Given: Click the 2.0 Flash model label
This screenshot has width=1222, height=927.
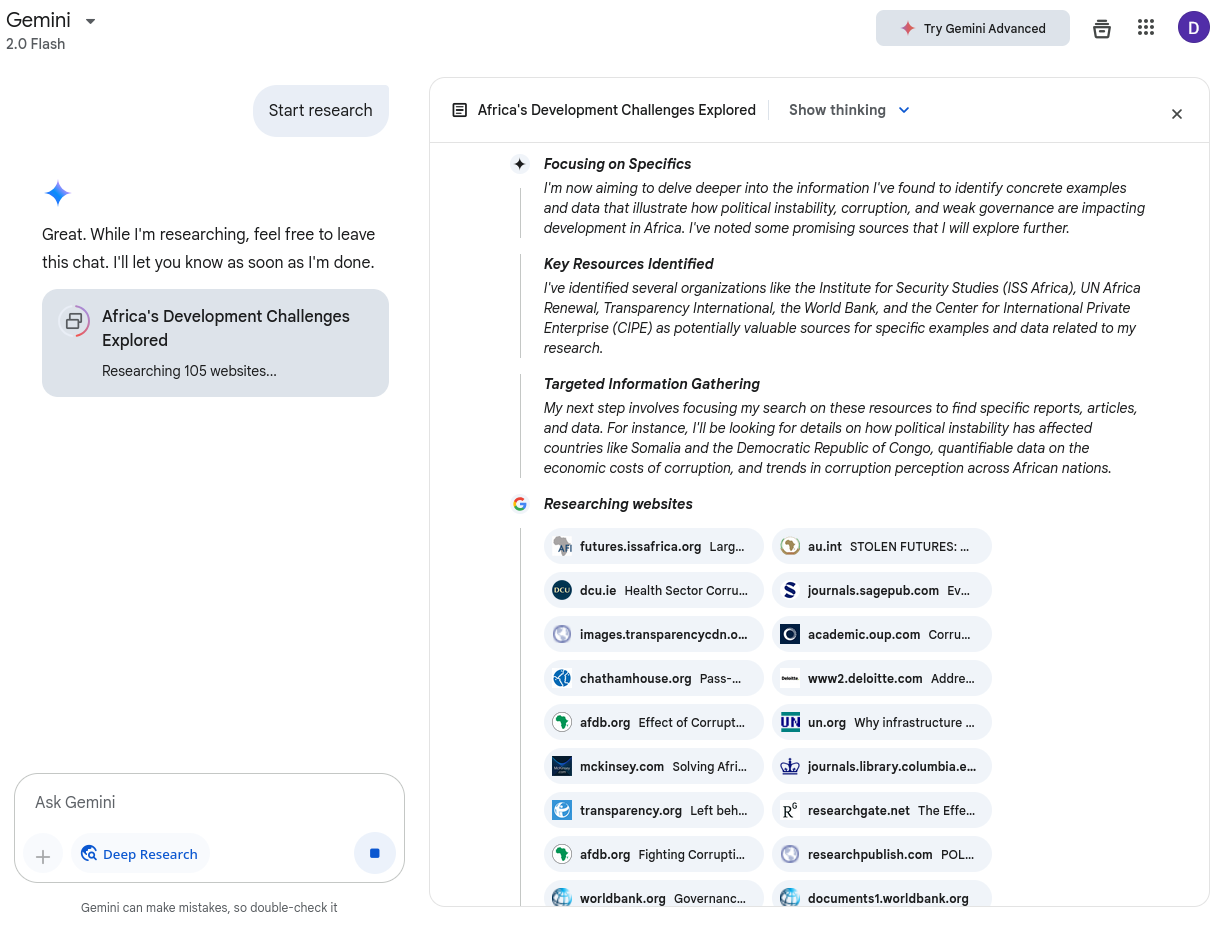Looking at the screenshot, I should (x=36, y=44).
